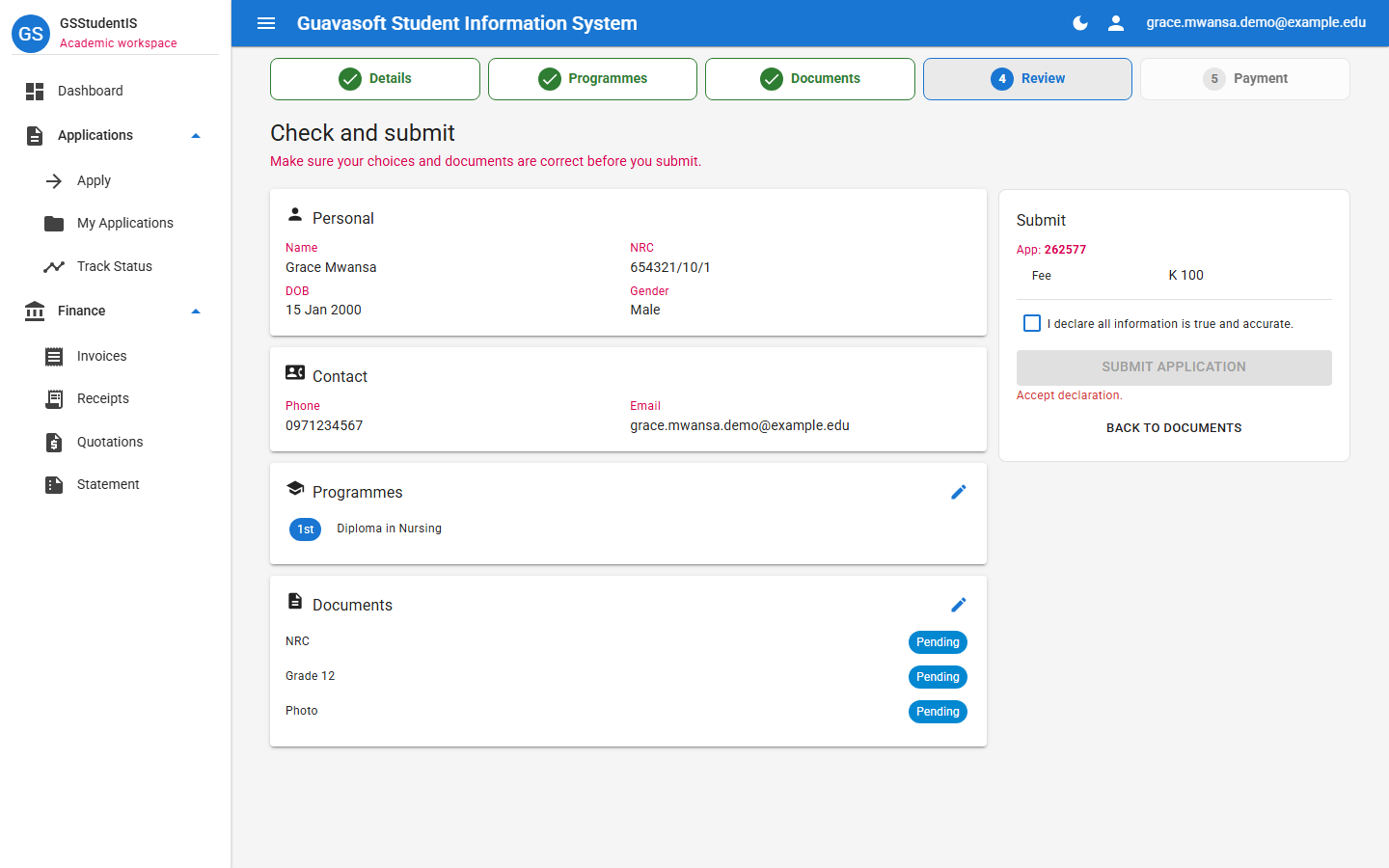The image size is (1389, 868).
Task: Tick the declaration checkbox
Action: pyautogui.click(x=1032, y=323)
